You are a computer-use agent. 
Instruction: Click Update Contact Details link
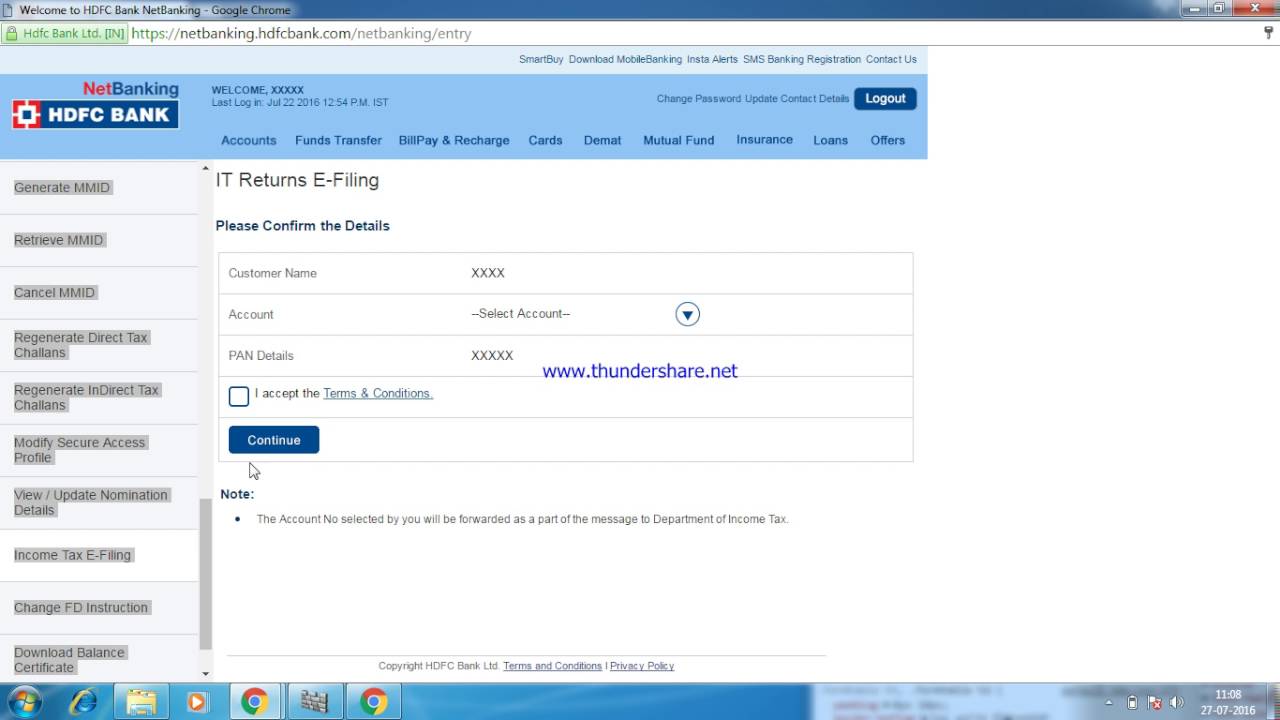[x=797, y=98]
